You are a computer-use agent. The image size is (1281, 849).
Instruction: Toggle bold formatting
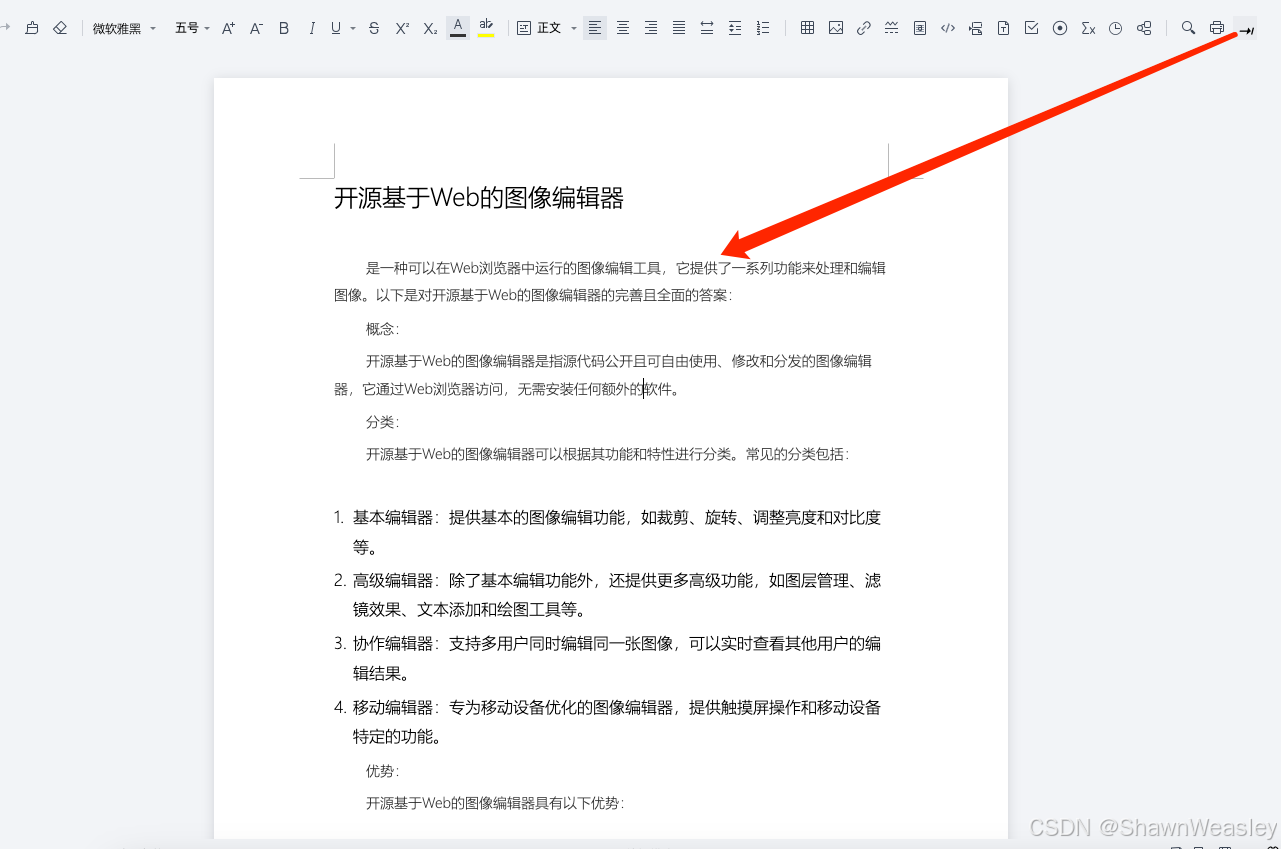click(284, 28)
